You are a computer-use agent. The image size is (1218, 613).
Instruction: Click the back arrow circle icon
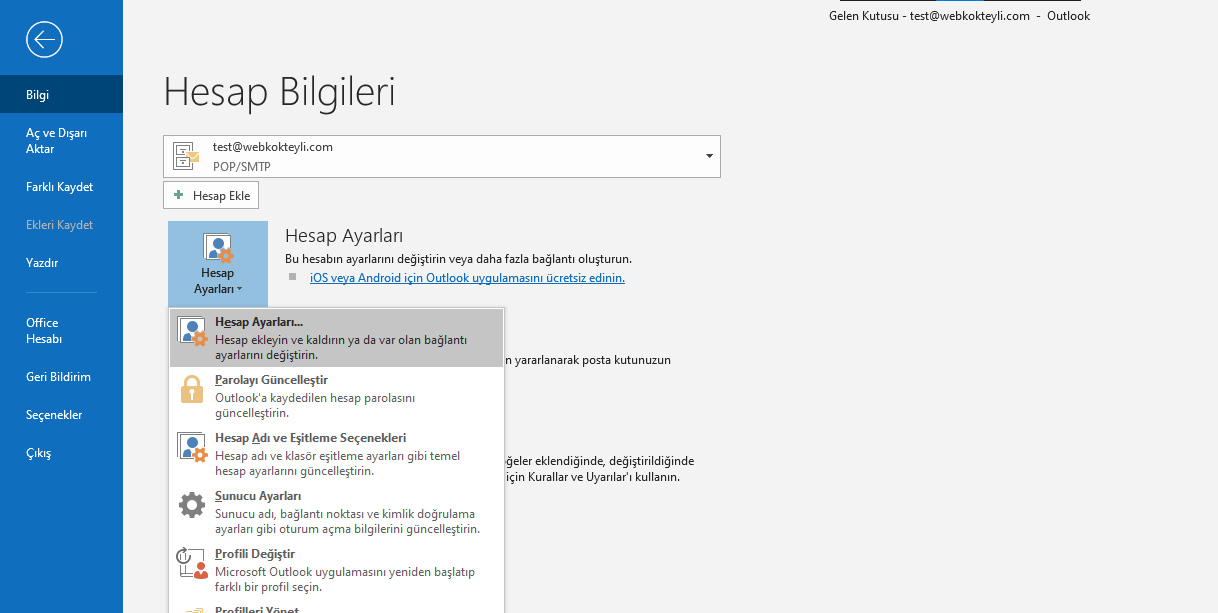pos(45,39)
